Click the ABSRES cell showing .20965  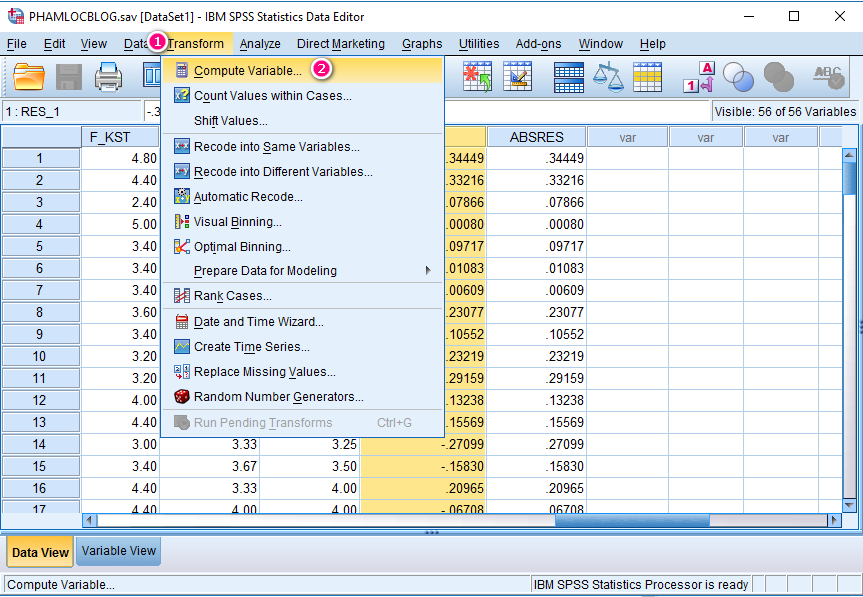click(537, 489)
